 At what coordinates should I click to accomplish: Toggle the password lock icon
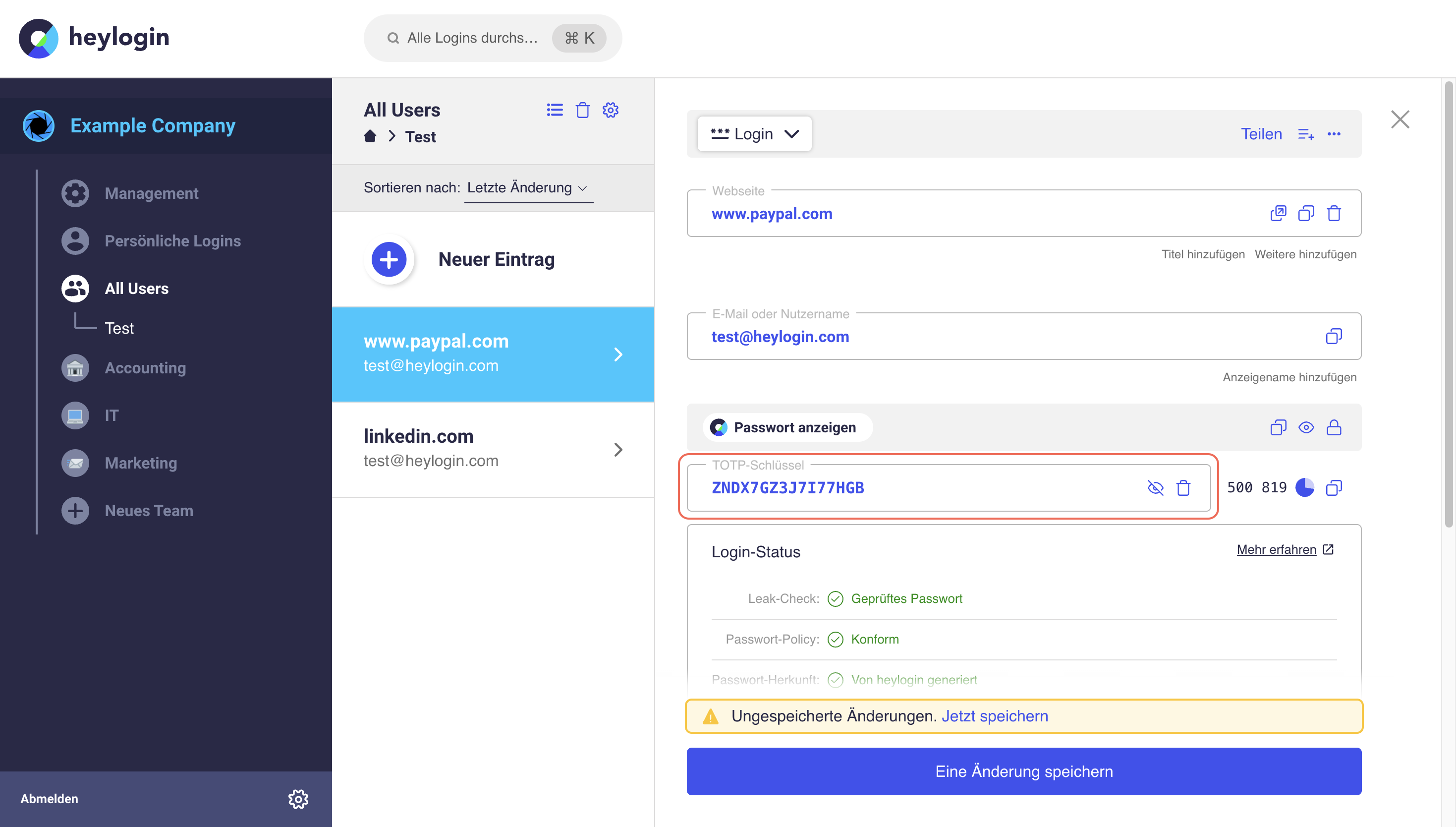coord(1334,427)
